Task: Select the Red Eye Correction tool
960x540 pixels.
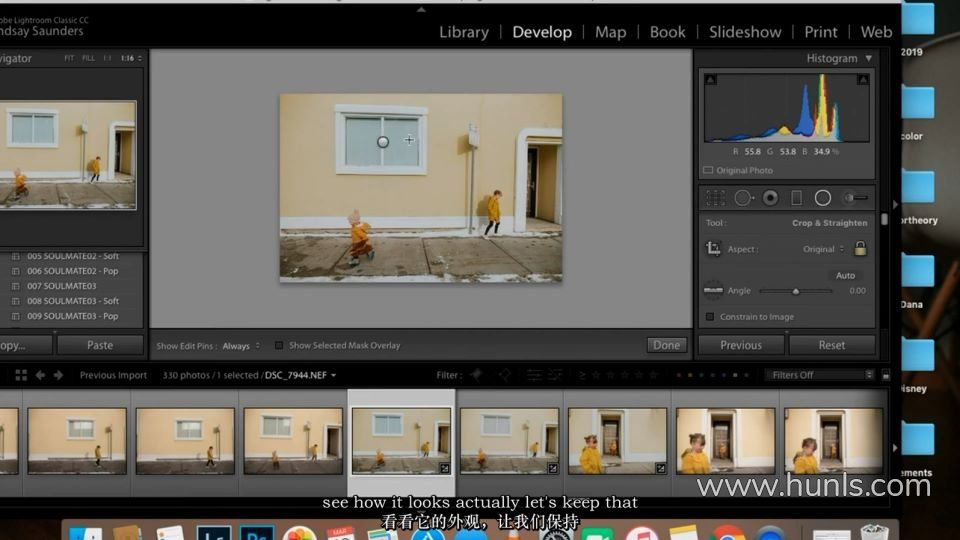Action: tap(770, 198)
